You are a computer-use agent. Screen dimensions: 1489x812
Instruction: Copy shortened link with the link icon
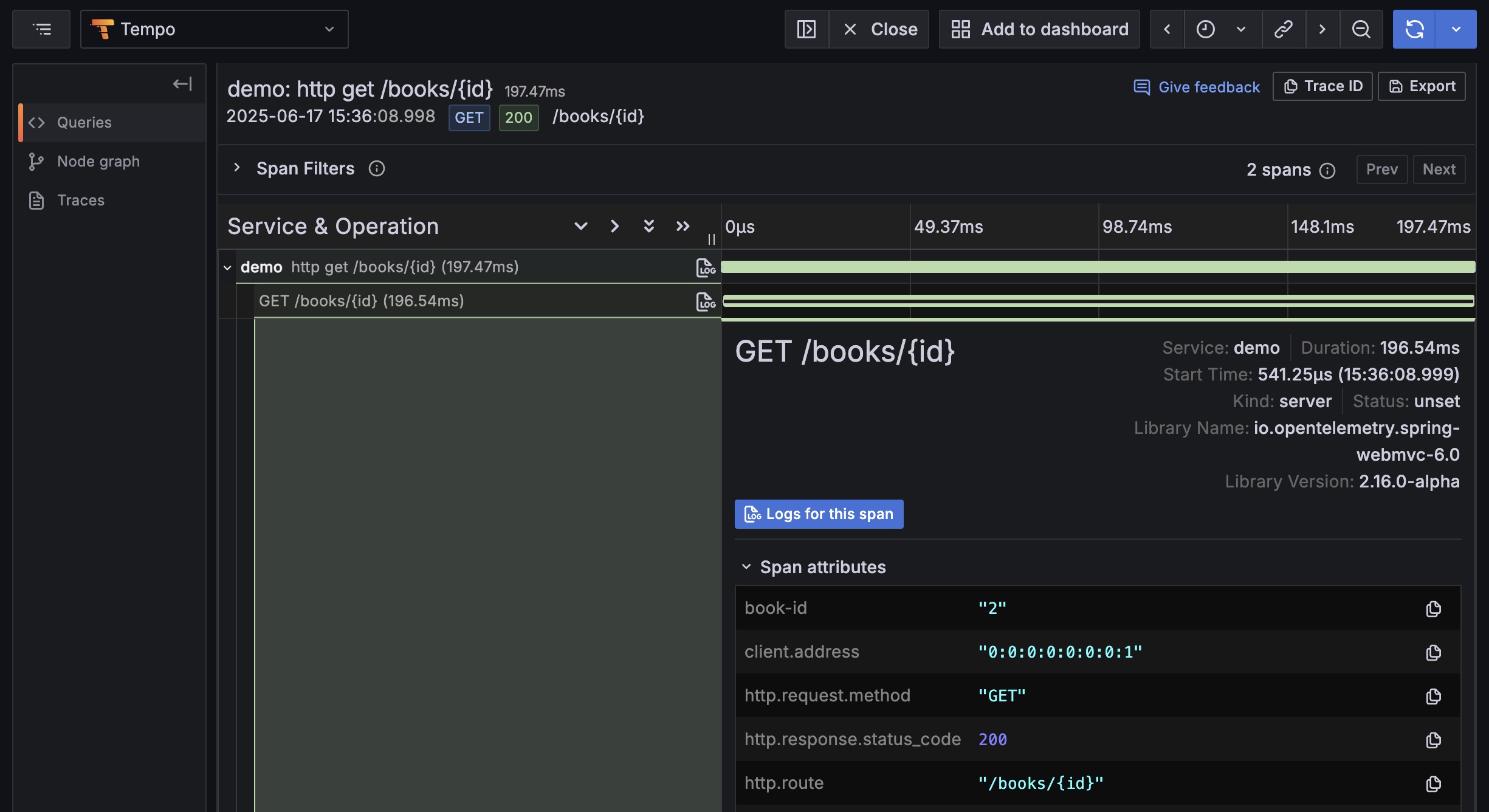1283,29
